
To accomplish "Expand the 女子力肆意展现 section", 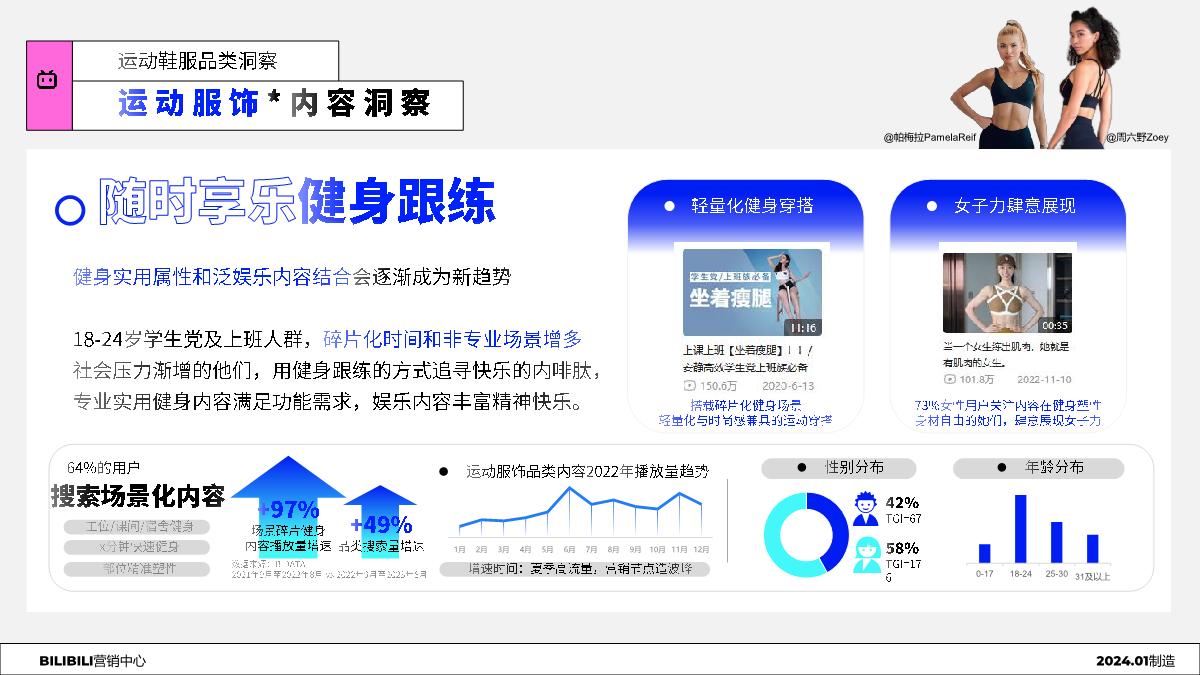I will [x=1012, y=205].
